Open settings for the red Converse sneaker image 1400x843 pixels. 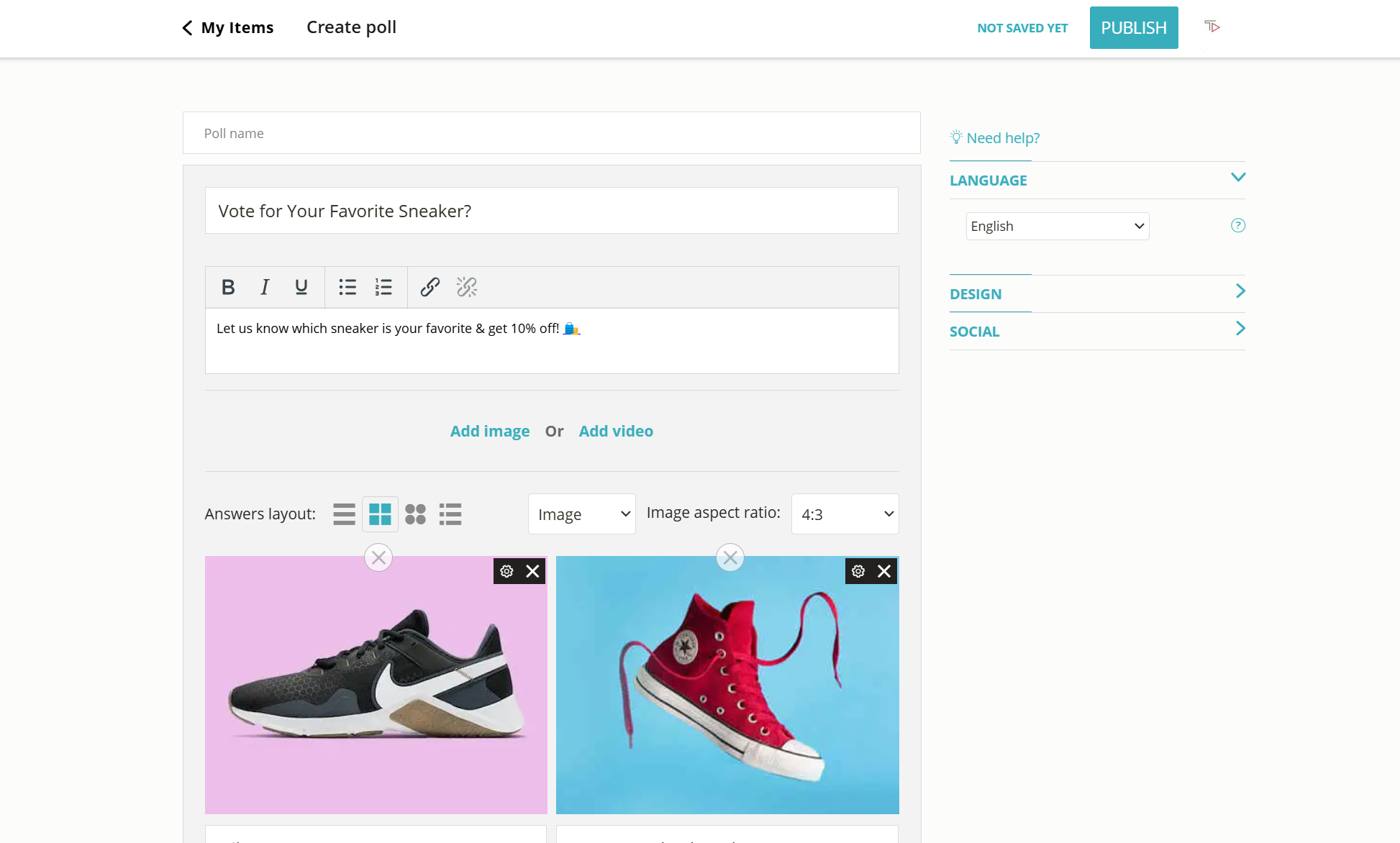click(858, 570)
